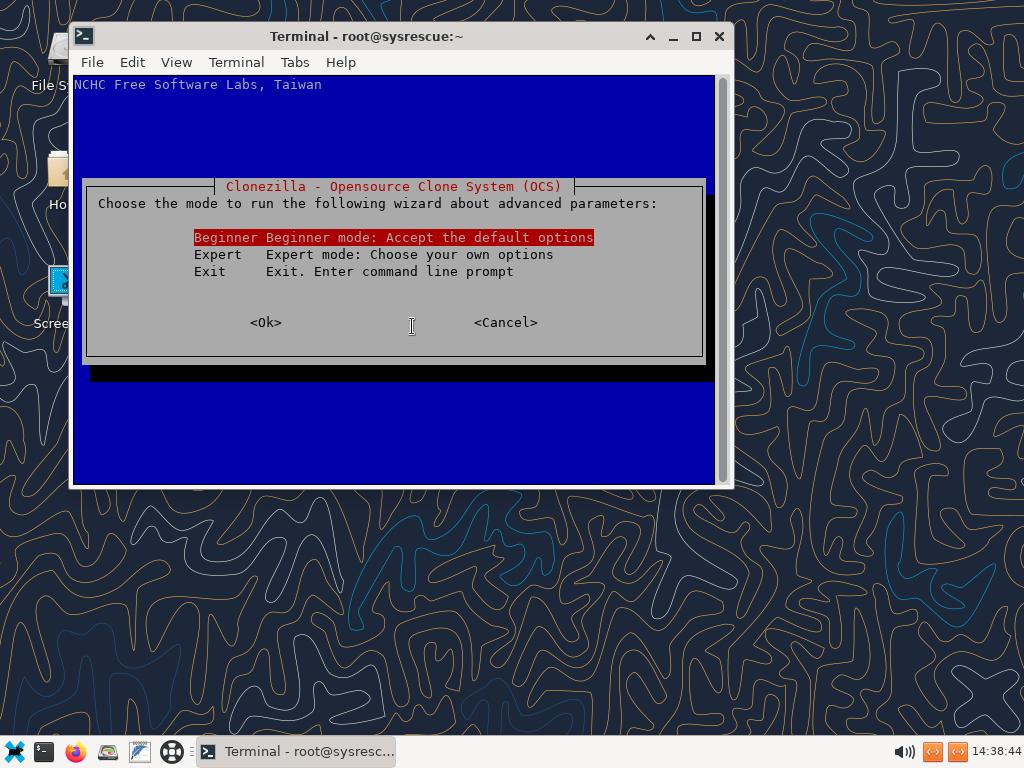Image resolution: width=1024 pixels, height=768 pixels.
Task: Open the Tabs menu
Action: (294, 62)
